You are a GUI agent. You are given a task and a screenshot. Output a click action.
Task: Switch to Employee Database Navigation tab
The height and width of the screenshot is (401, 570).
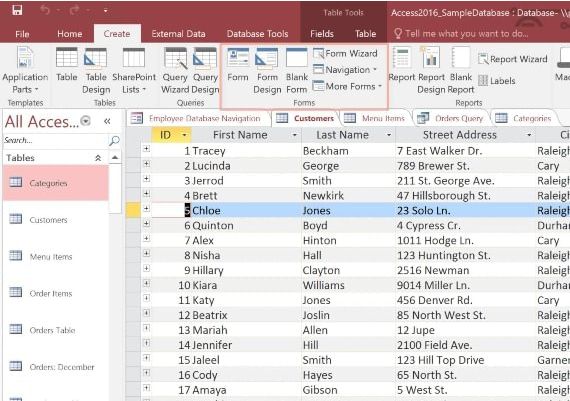point(198,118)
